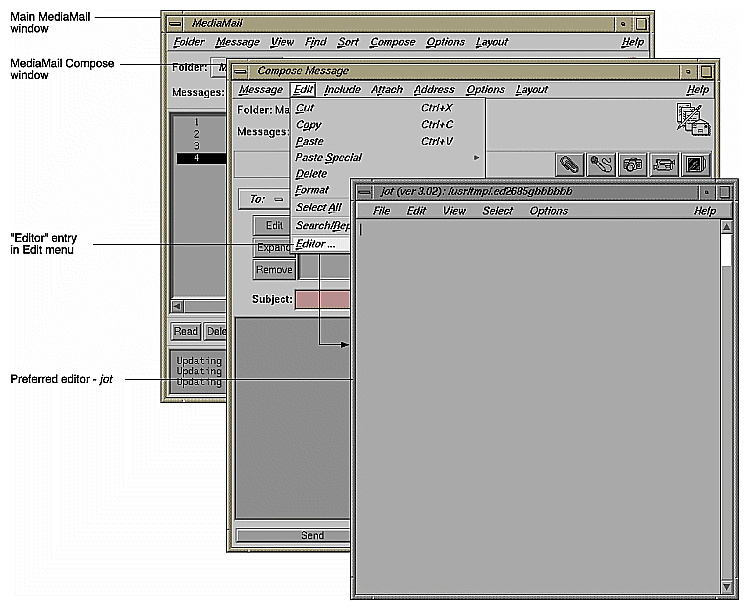
Task: Click the Compose Message logo icon with pencil and mailbox
Action: [693, 119]
